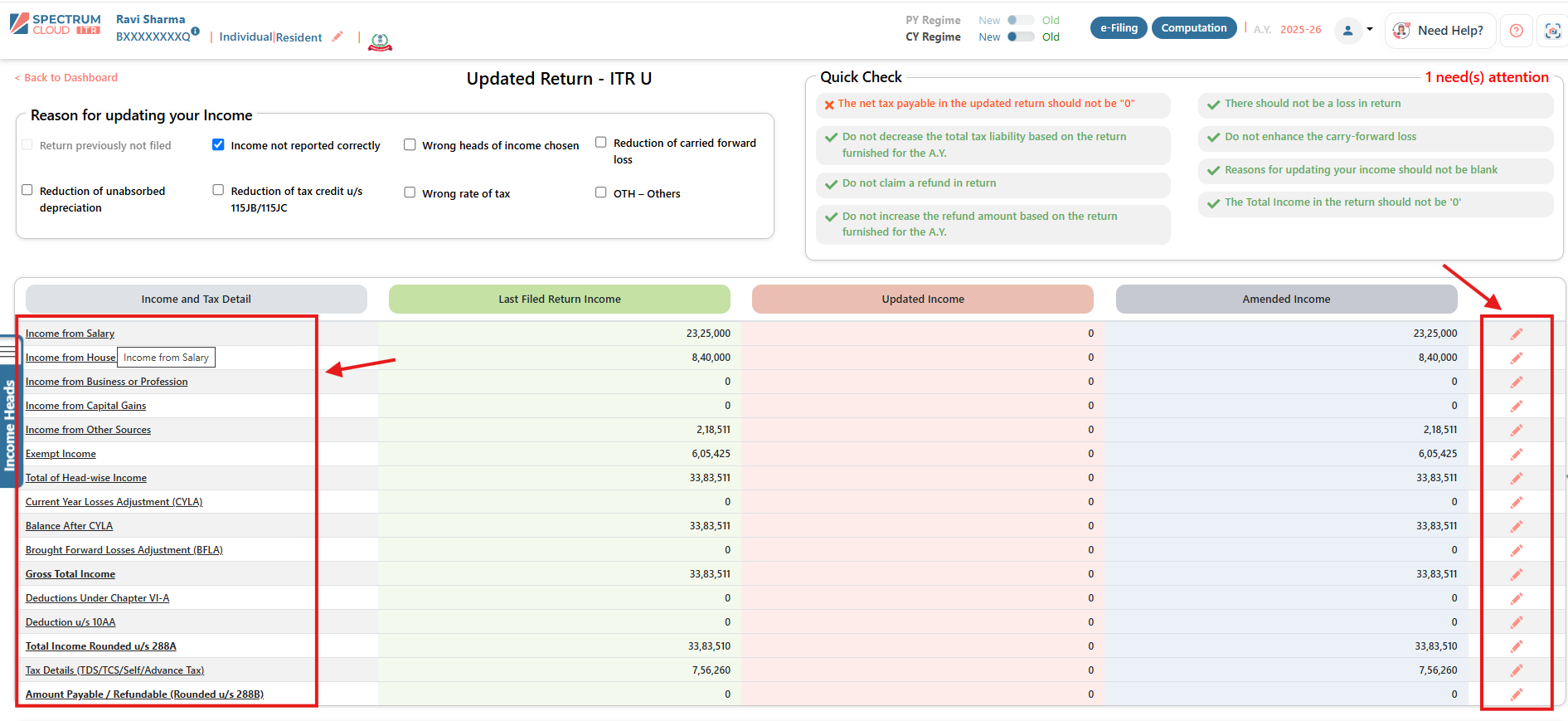The height and width of the screenshot is (721, 1568).
Task: Edit the Individual Resident status pencil
Action: [x=337, y=37]
